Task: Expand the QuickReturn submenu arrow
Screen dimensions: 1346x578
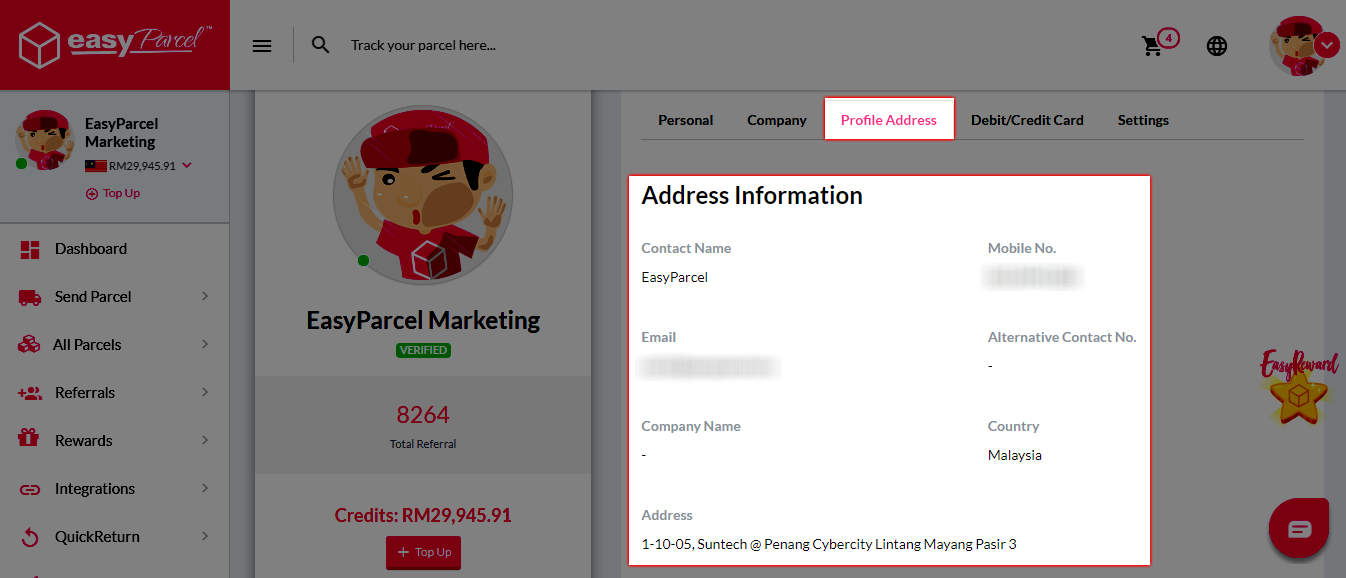Action: tap(205, 537)
